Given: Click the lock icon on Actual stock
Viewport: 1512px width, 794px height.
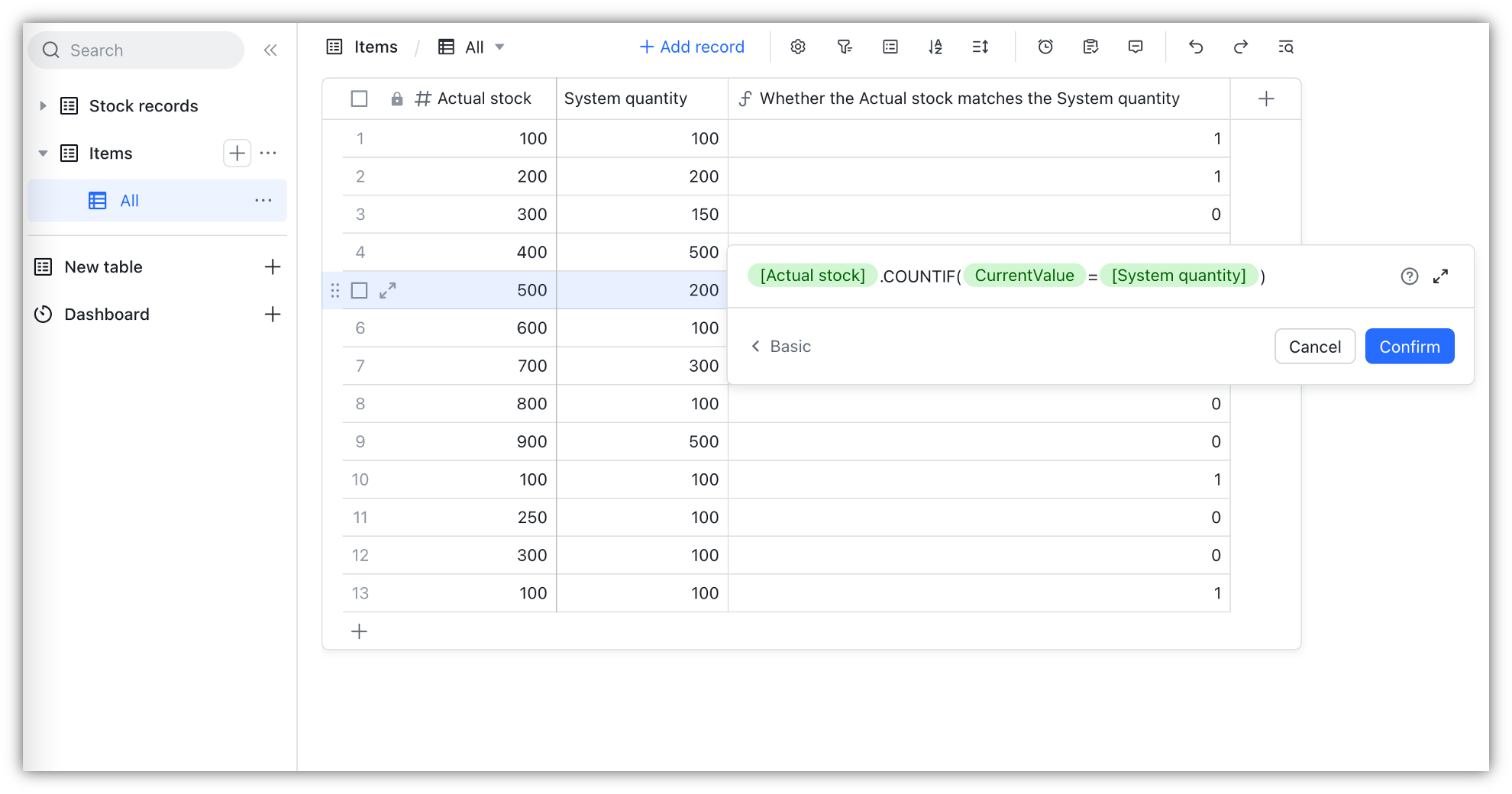Looking at the screenshot, I should click(397, 99).
